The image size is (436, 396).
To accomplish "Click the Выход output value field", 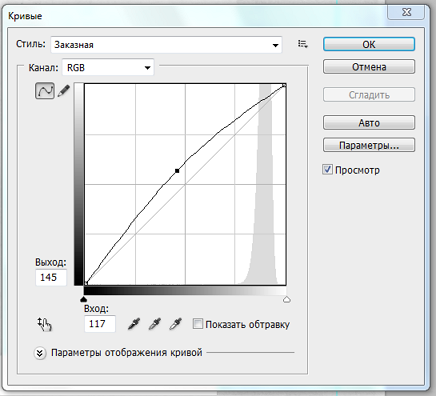I will [51, 277].
